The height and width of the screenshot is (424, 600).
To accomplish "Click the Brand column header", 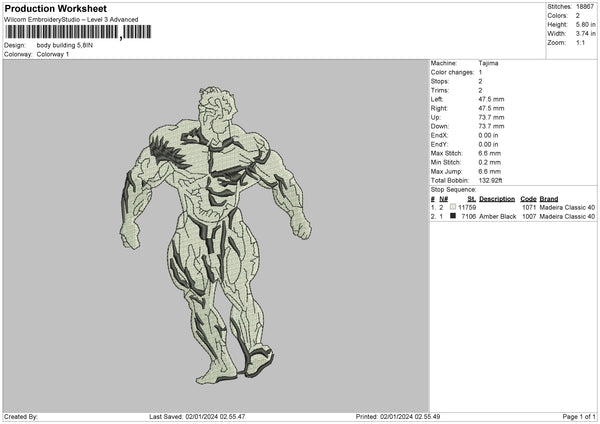I will click(x=549, y=198).
